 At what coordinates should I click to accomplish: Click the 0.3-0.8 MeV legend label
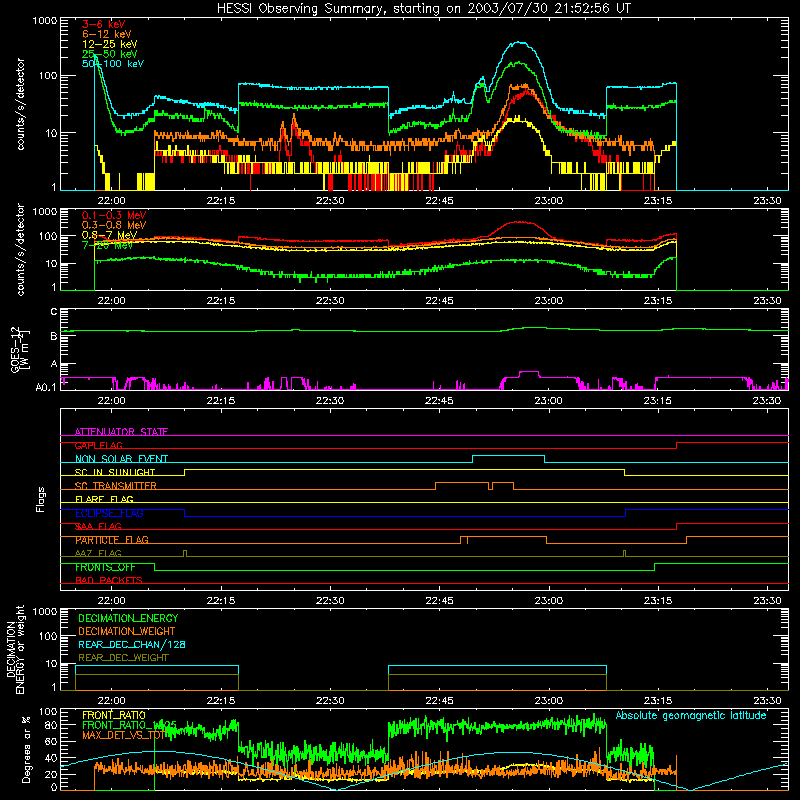[x=114, y=225]
